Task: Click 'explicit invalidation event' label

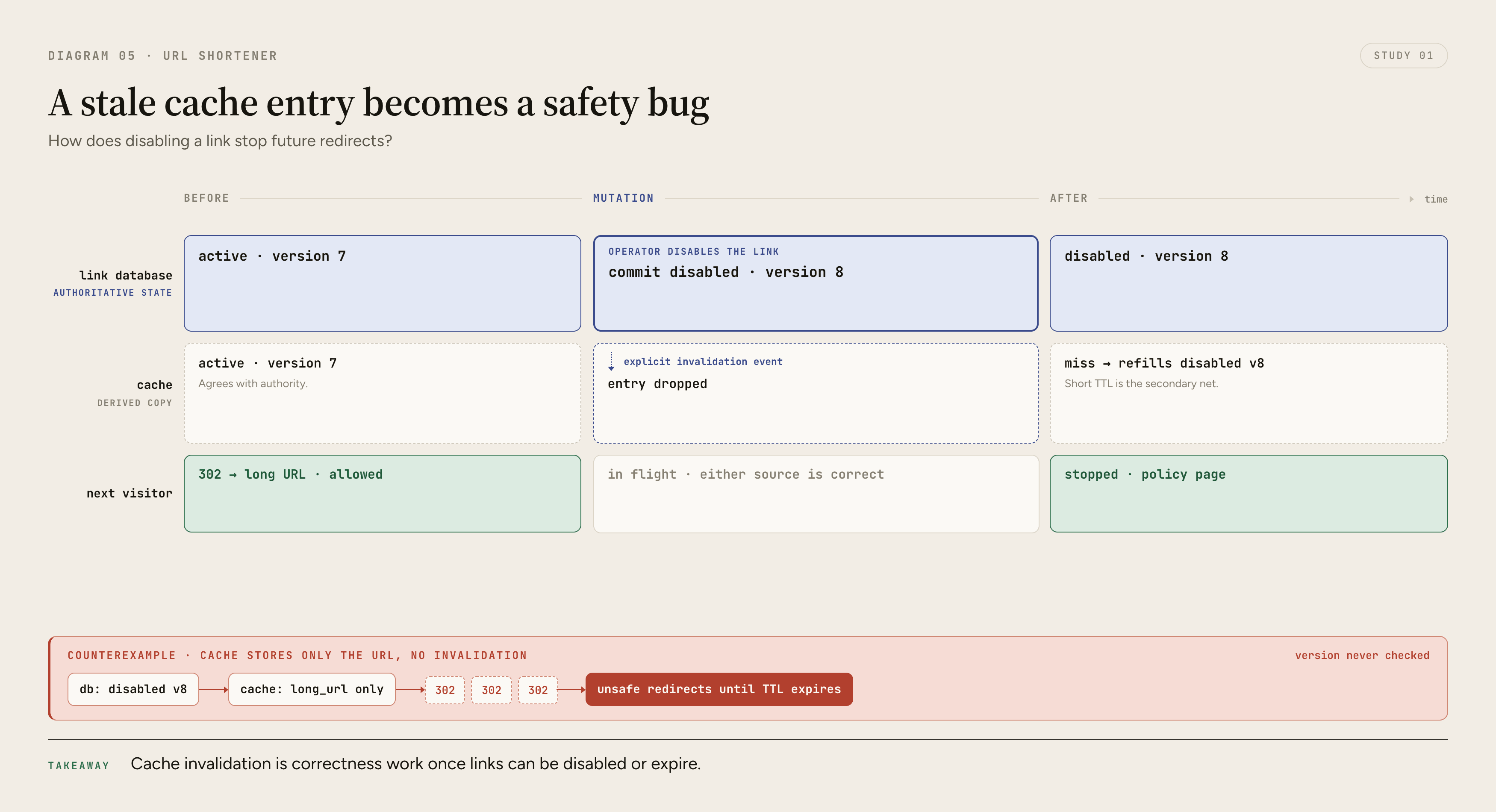Action: (x=703, y=361)
